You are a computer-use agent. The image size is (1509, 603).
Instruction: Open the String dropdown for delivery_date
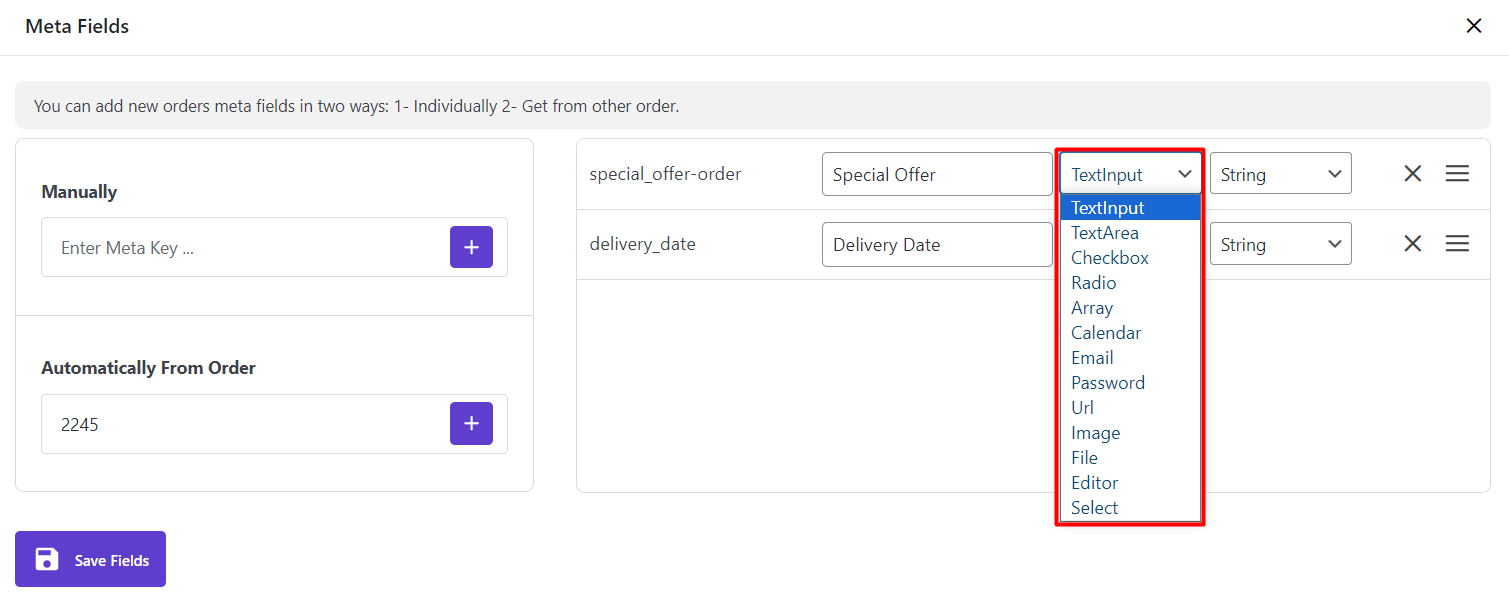1280,244
